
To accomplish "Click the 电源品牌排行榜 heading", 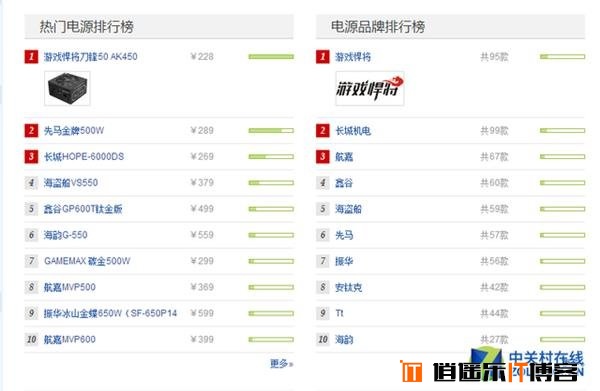I will coord(378,27).
